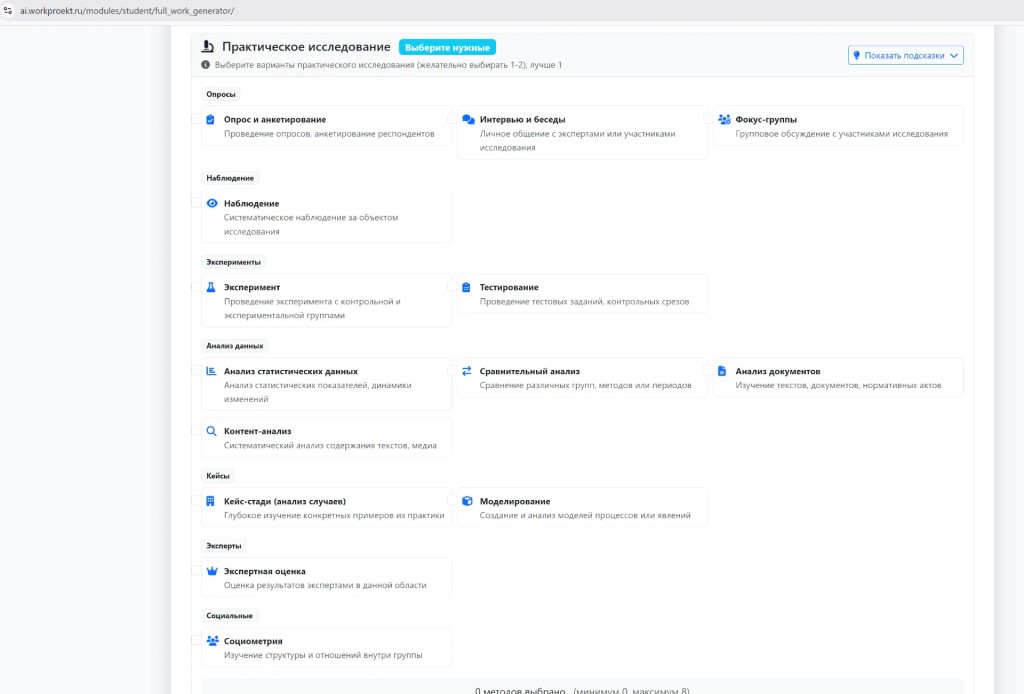Focus the address bar URL field

tap(127, 10)
